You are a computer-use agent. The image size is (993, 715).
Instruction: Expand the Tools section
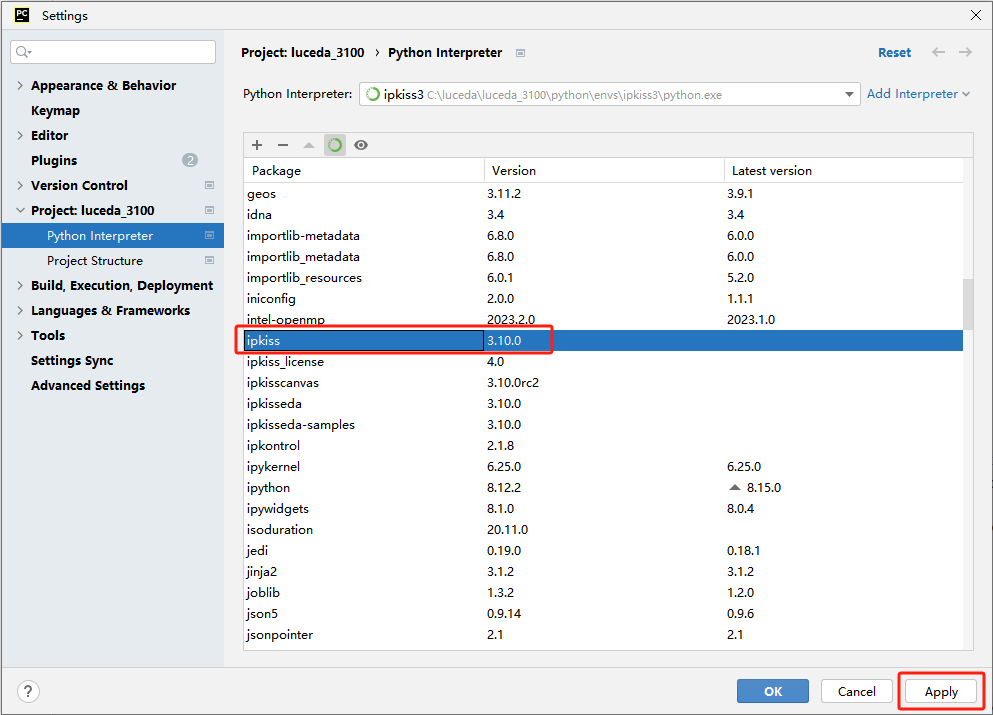click(20, 335)
